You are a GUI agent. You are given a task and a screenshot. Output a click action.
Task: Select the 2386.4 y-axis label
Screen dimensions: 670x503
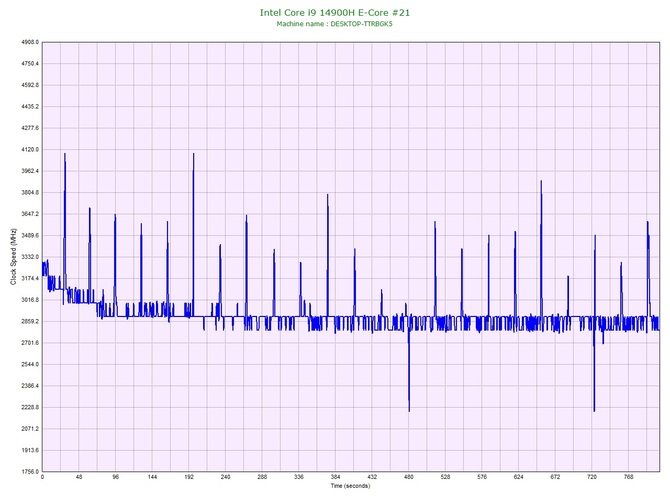point(30,386)
